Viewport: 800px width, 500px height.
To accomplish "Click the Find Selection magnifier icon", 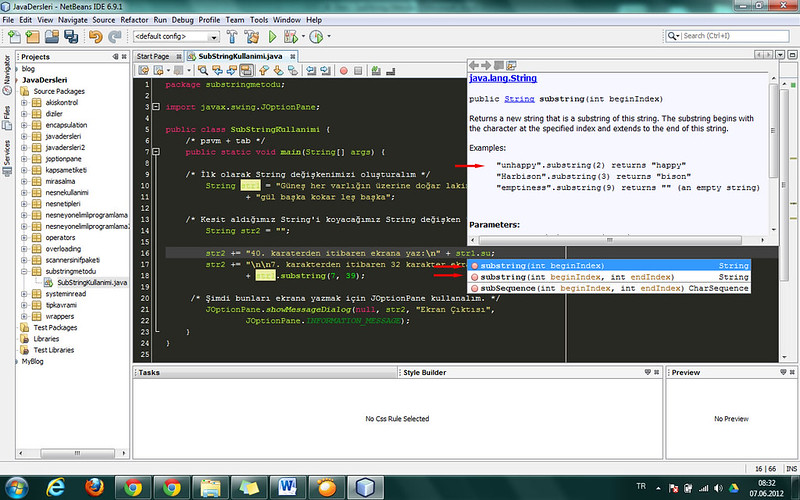I will click(x=203, y=70).
